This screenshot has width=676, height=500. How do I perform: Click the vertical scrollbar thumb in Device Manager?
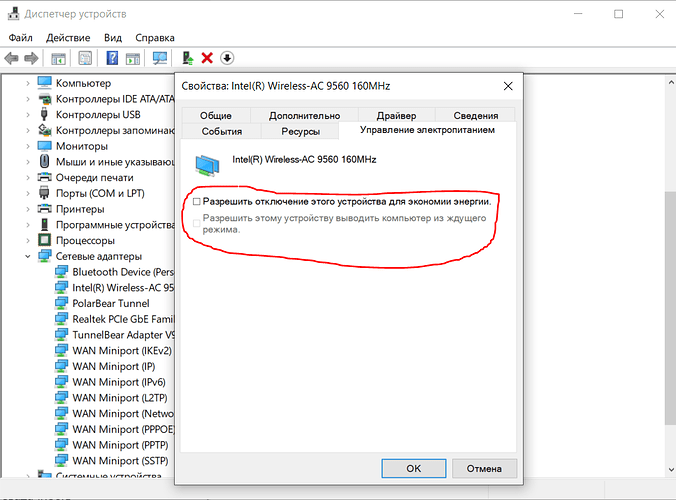[x=670, y=308]
